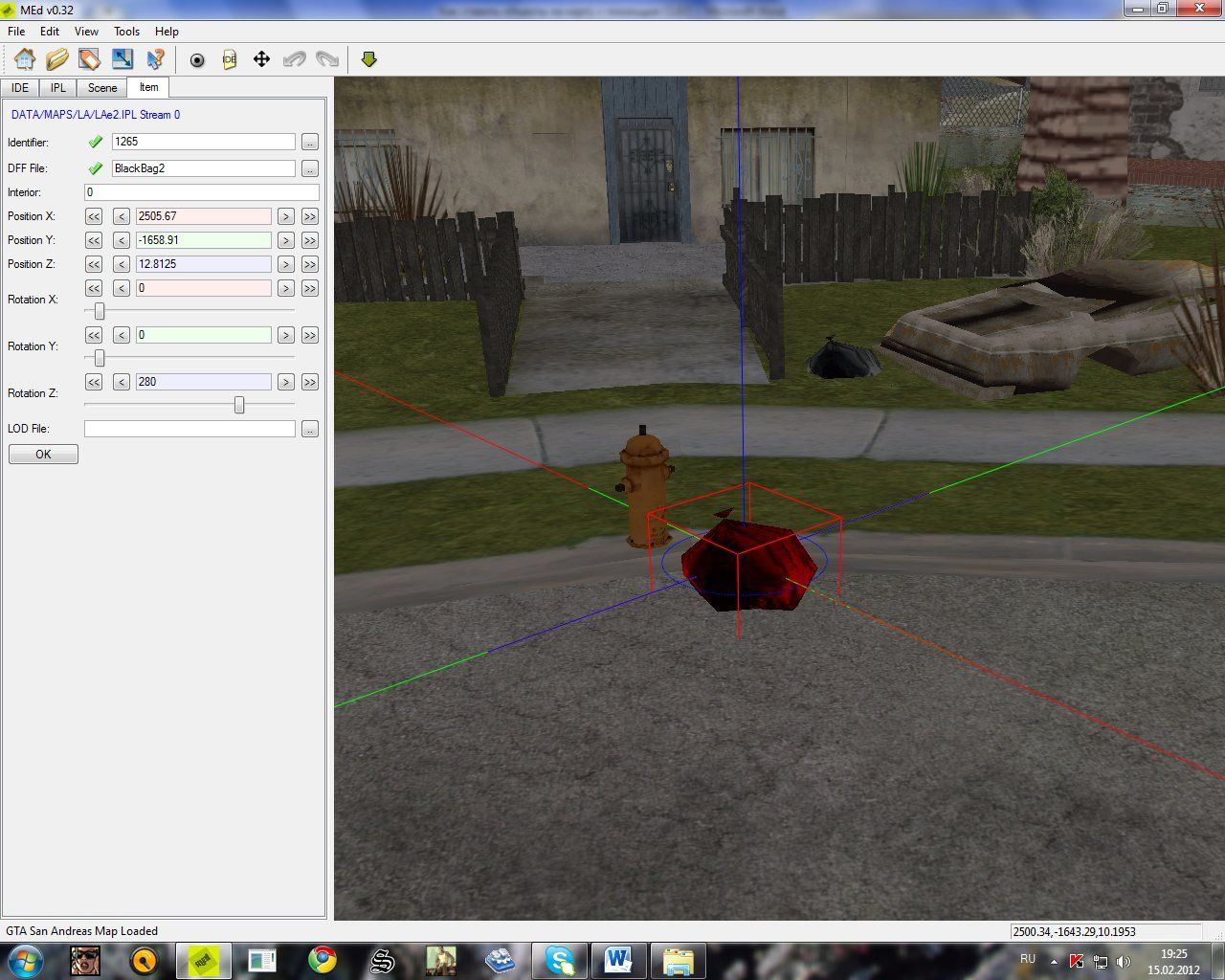Click the DFF File field BlackBag2

coord(203,168)
